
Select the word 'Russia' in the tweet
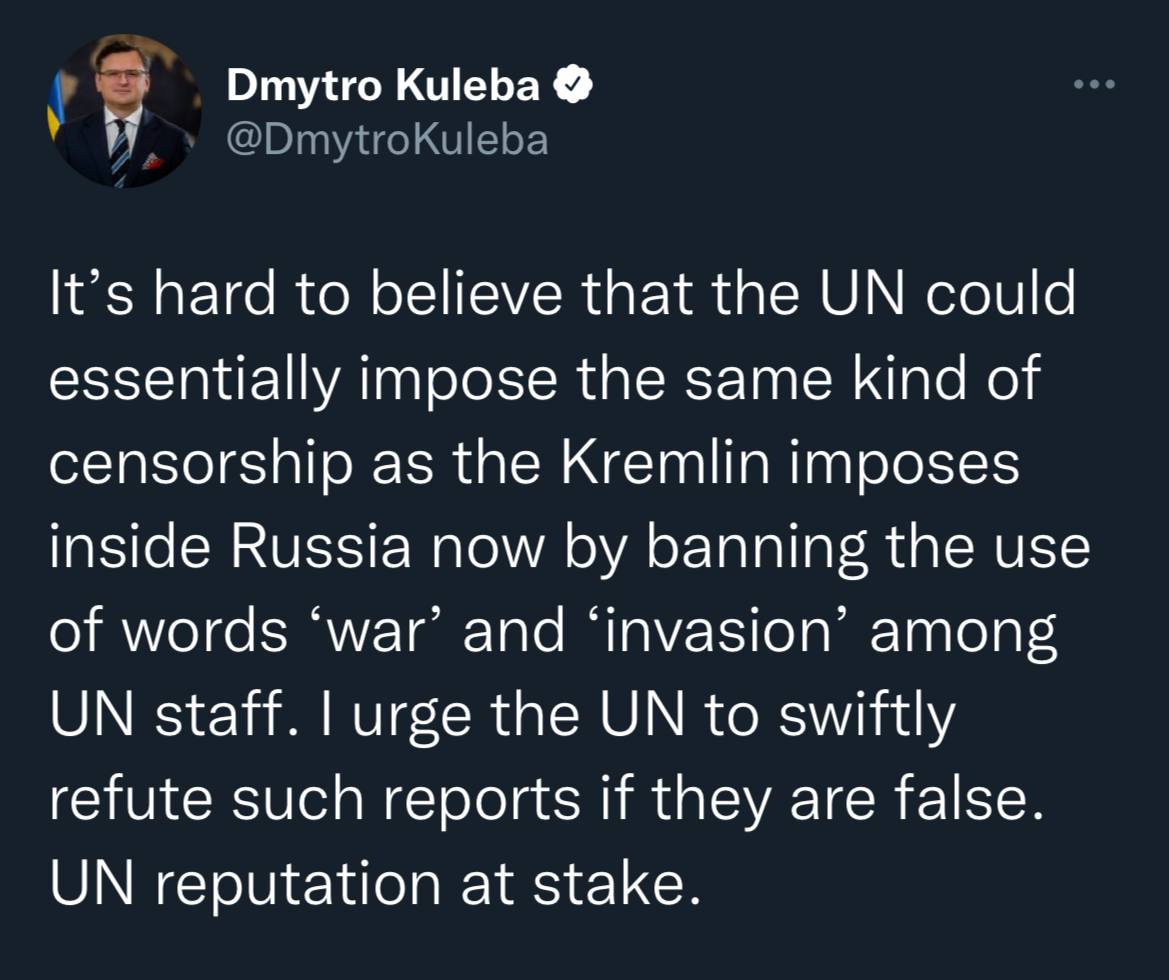[x=324, y=550]
